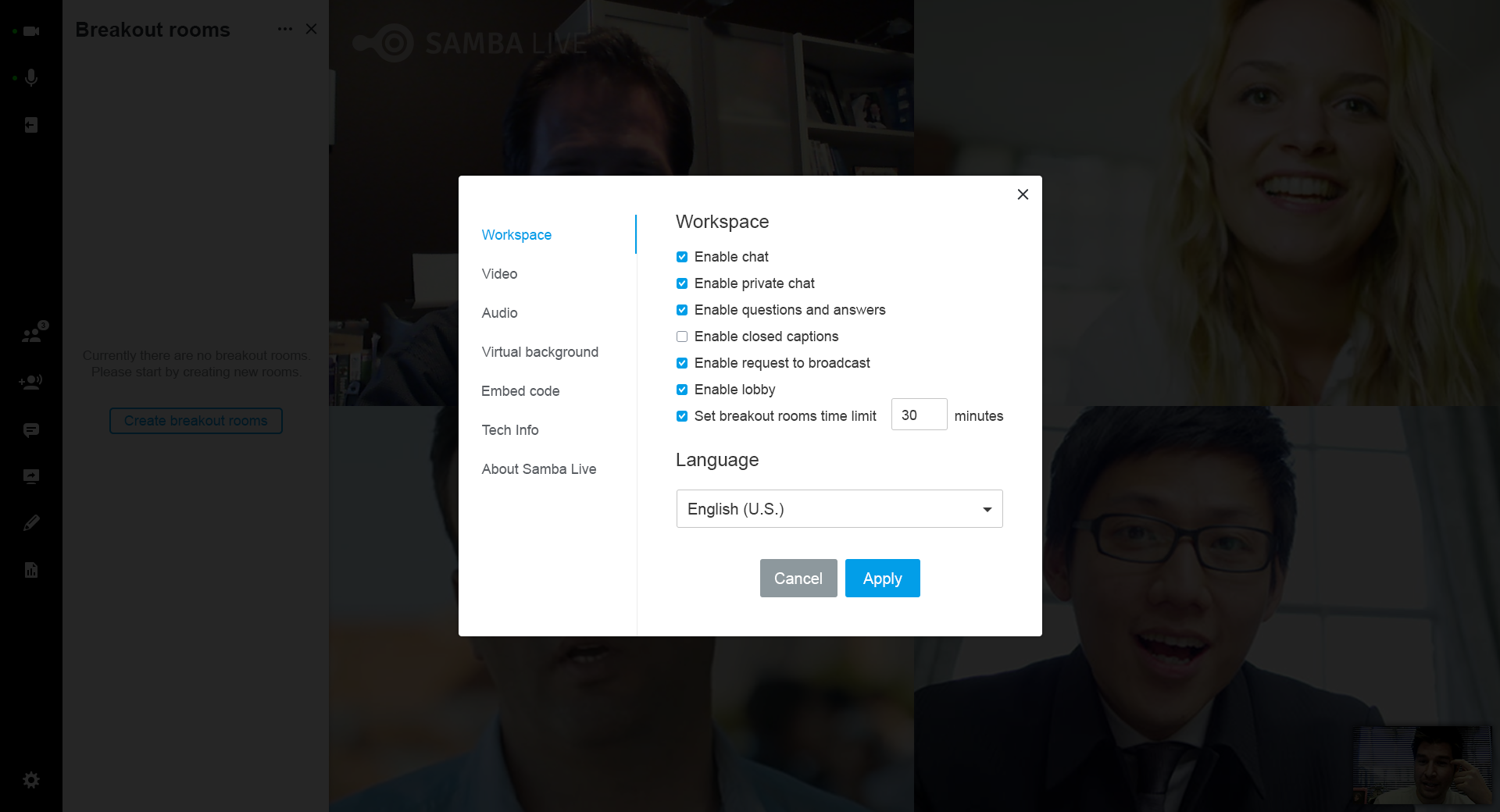Click the leave session exit icon
This screenshot has height=812, width=1500.
[x=31, y=125]
